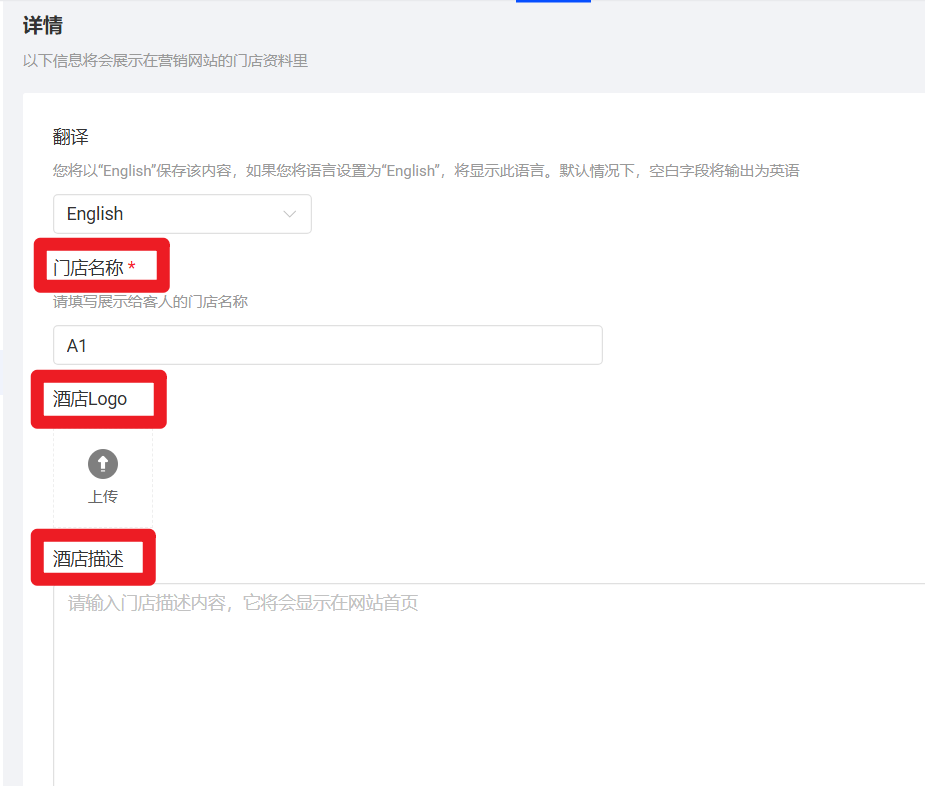Select the 'English' text in the language box
This screenshot has height=795, width=925.
point(95,214)
